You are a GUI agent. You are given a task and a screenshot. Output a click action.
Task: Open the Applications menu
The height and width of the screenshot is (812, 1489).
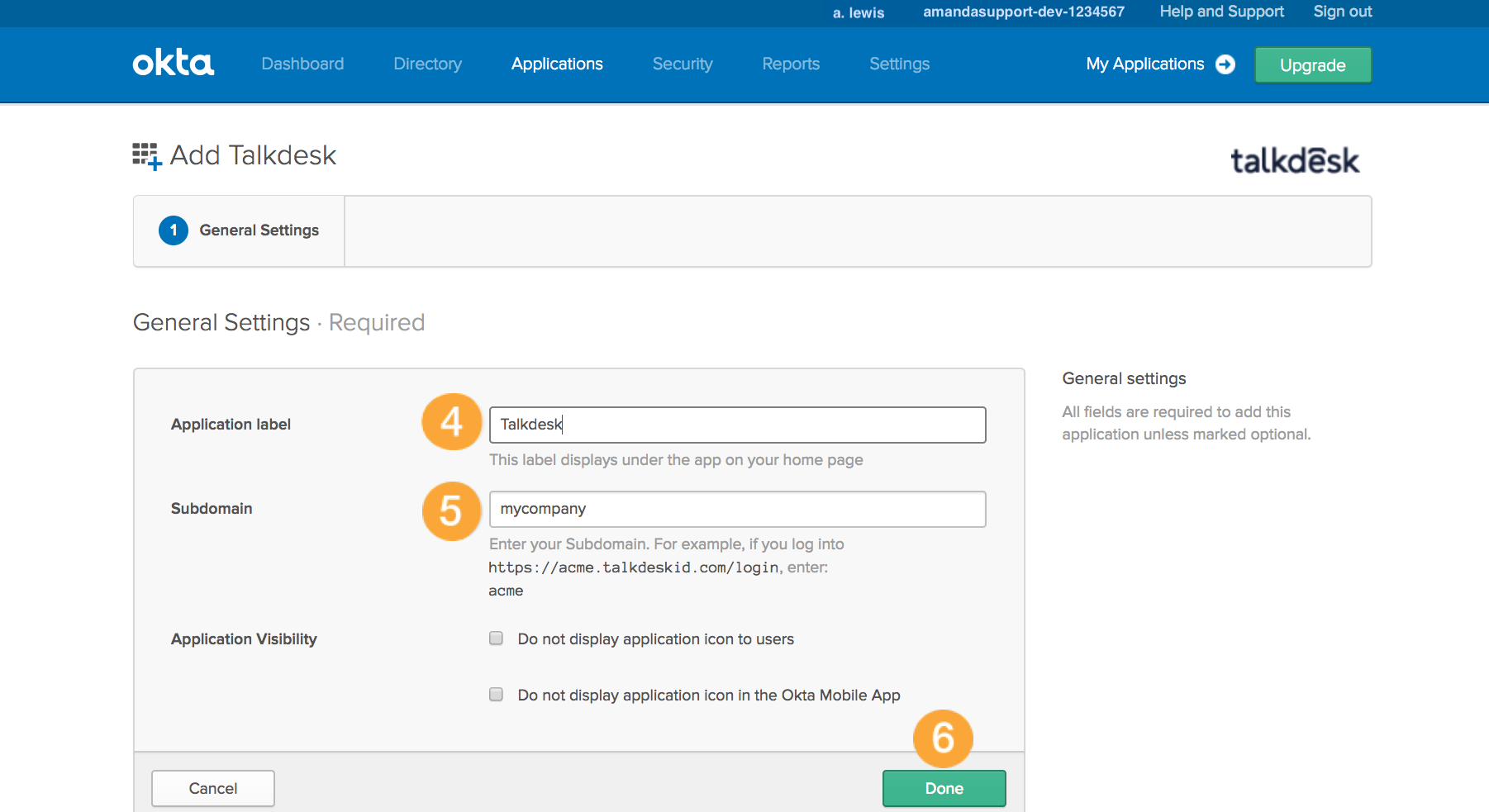557,64
